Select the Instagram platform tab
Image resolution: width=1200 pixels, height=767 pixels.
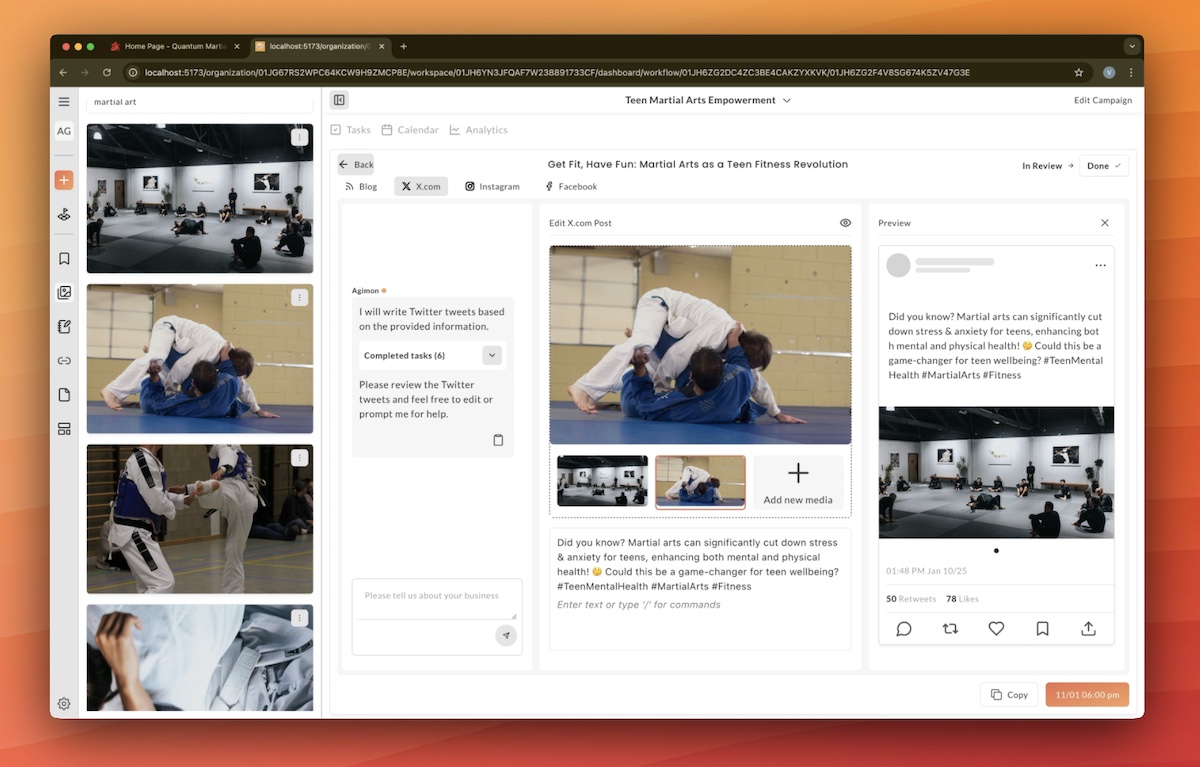coord(492,186)
